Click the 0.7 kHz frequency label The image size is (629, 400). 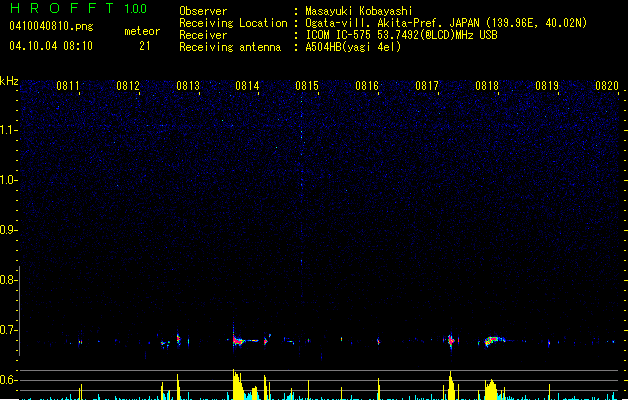(x=8, y=330)
